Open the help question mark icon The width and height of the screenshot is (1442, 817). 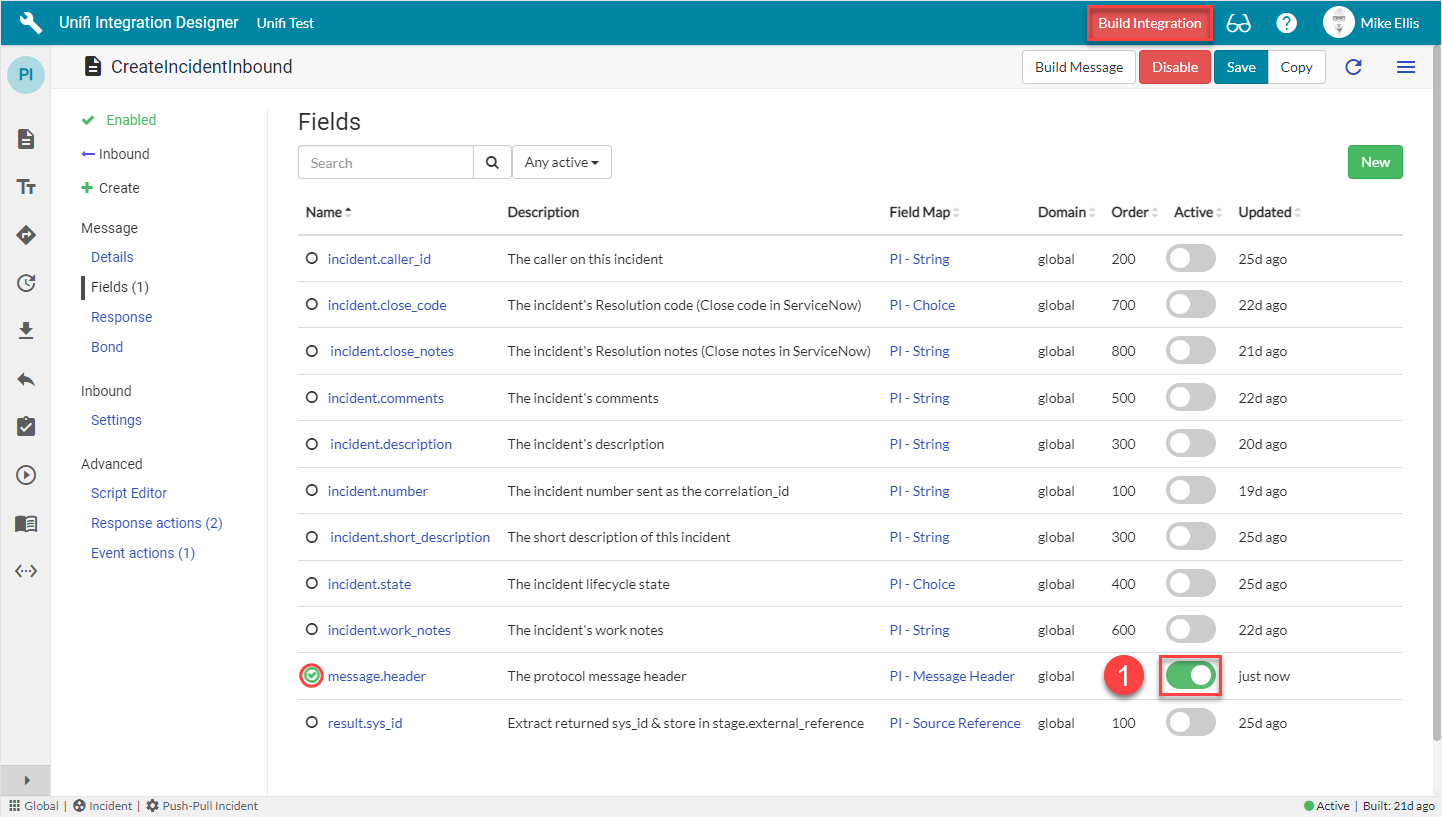[1287, 23]
